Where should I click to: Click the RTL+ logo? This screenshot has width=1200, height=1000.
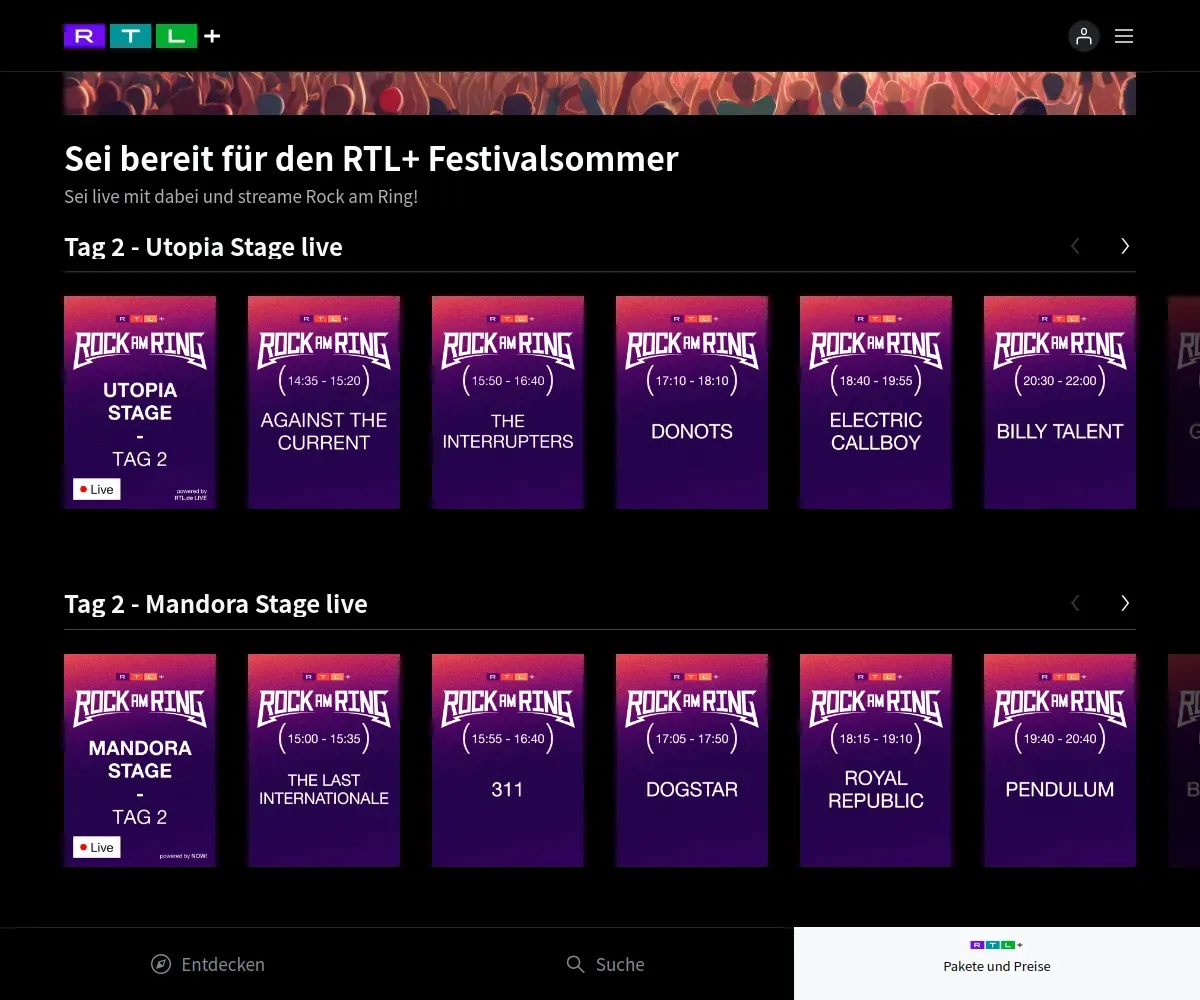coord(142,36)
